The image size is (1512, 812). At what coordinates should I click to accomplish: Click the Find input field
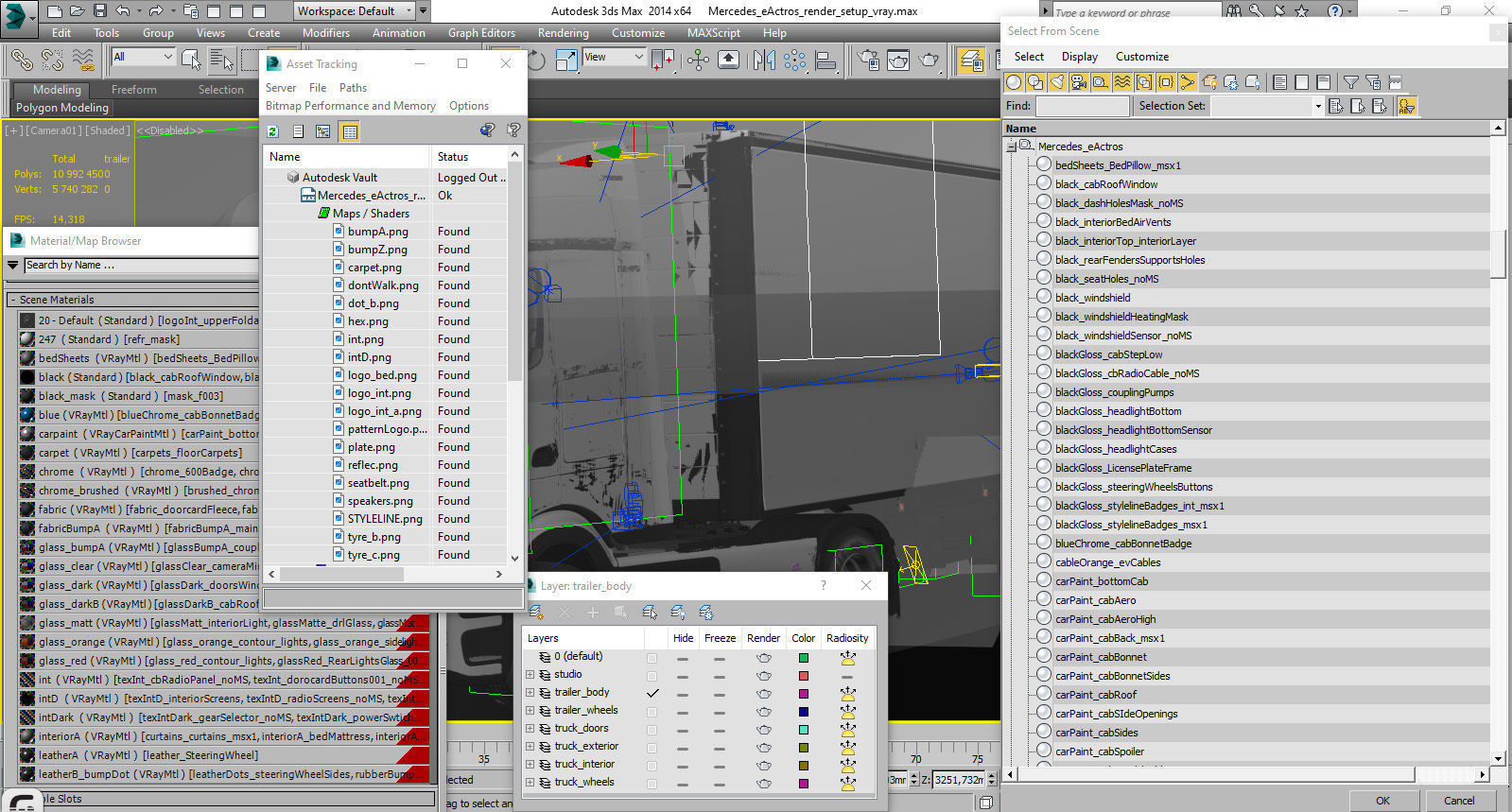[x=1083, y=106]
